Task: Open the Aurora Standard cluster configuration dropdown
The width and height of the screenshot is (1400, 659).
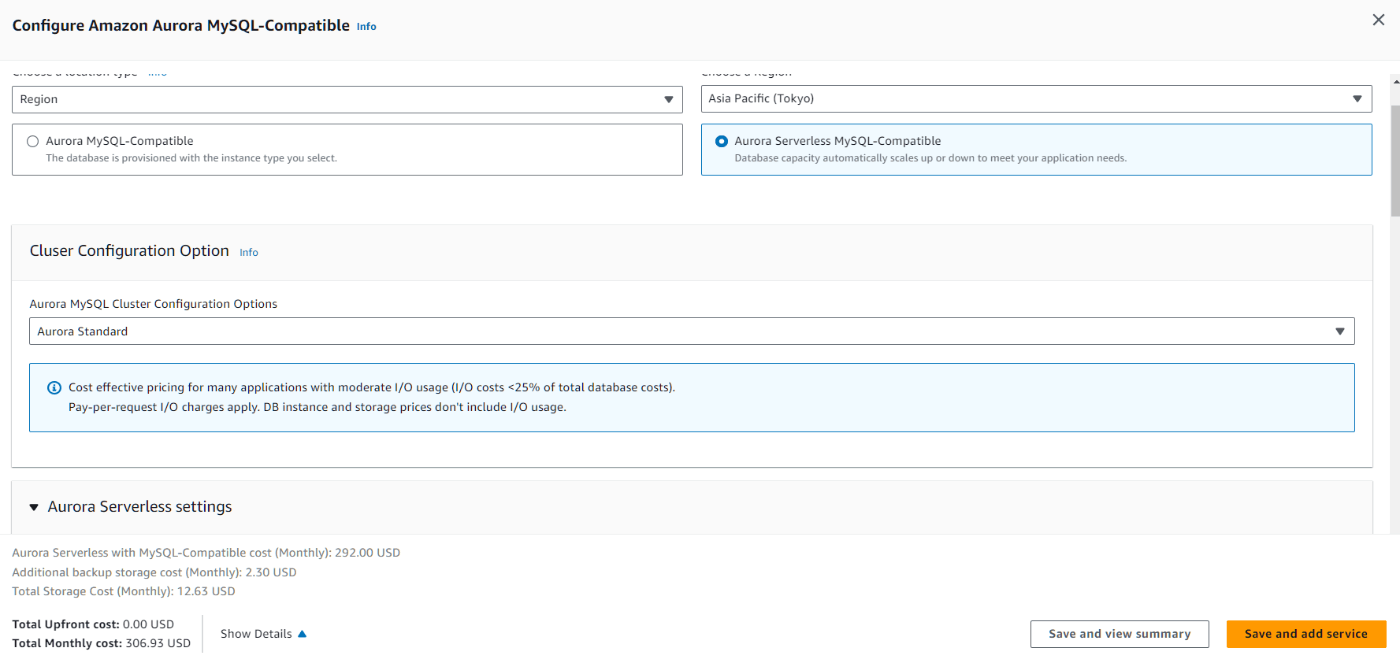Action: pos(692,331)
